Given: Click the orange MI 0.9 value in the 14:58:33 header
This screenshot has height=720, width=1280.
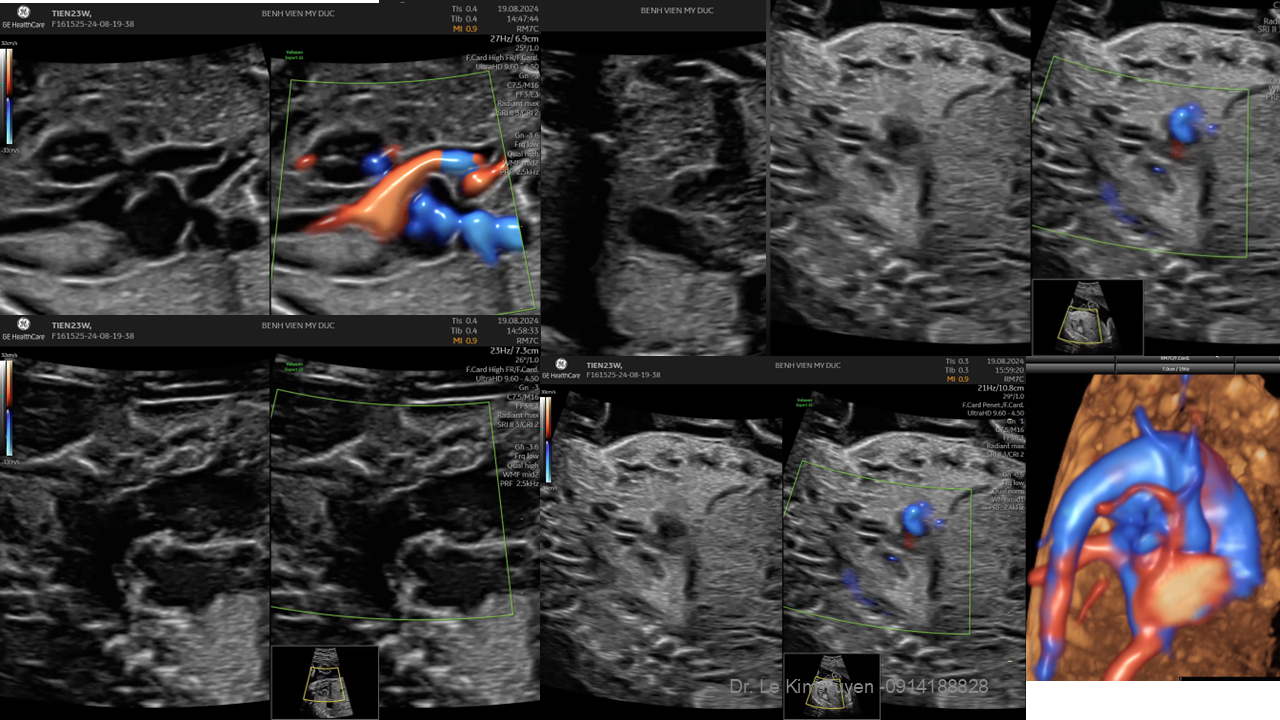Looking at the screenshot, I should click(464, 340).
